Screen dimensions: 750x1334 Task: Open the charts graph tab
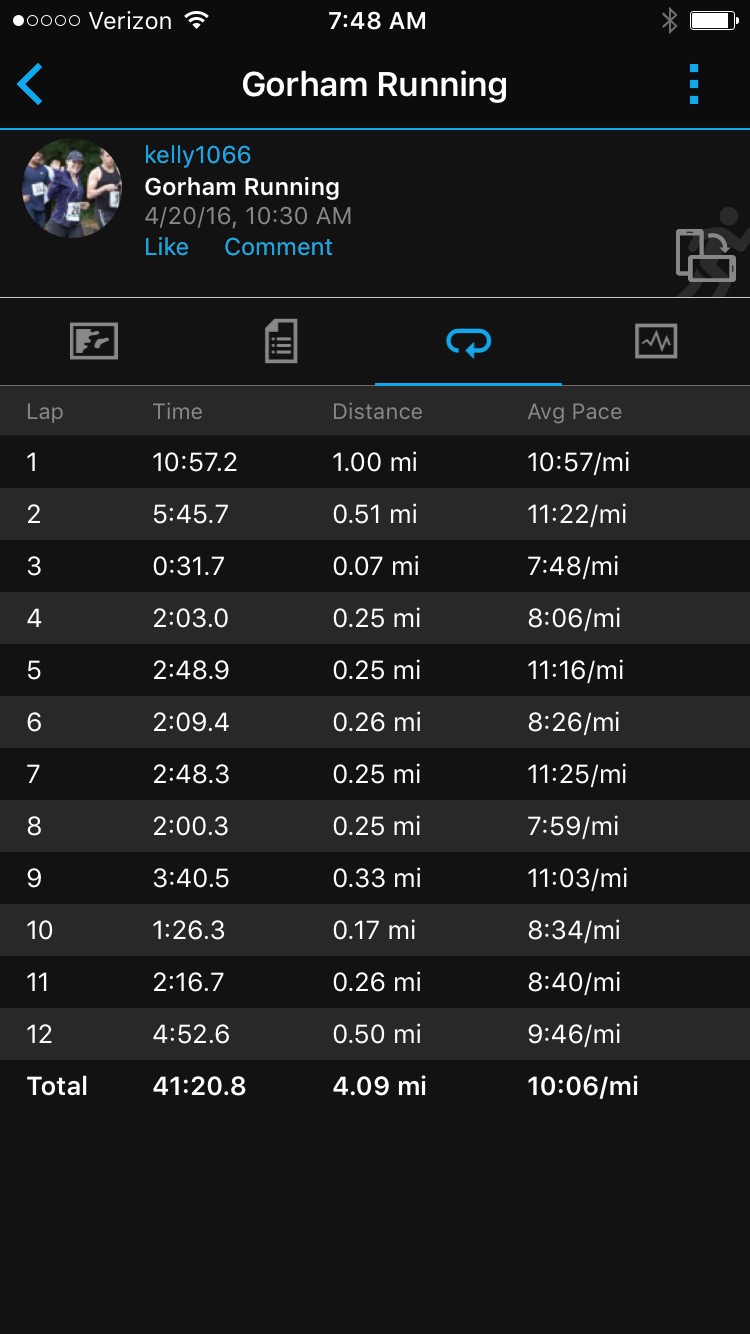(x=656, y=342)
